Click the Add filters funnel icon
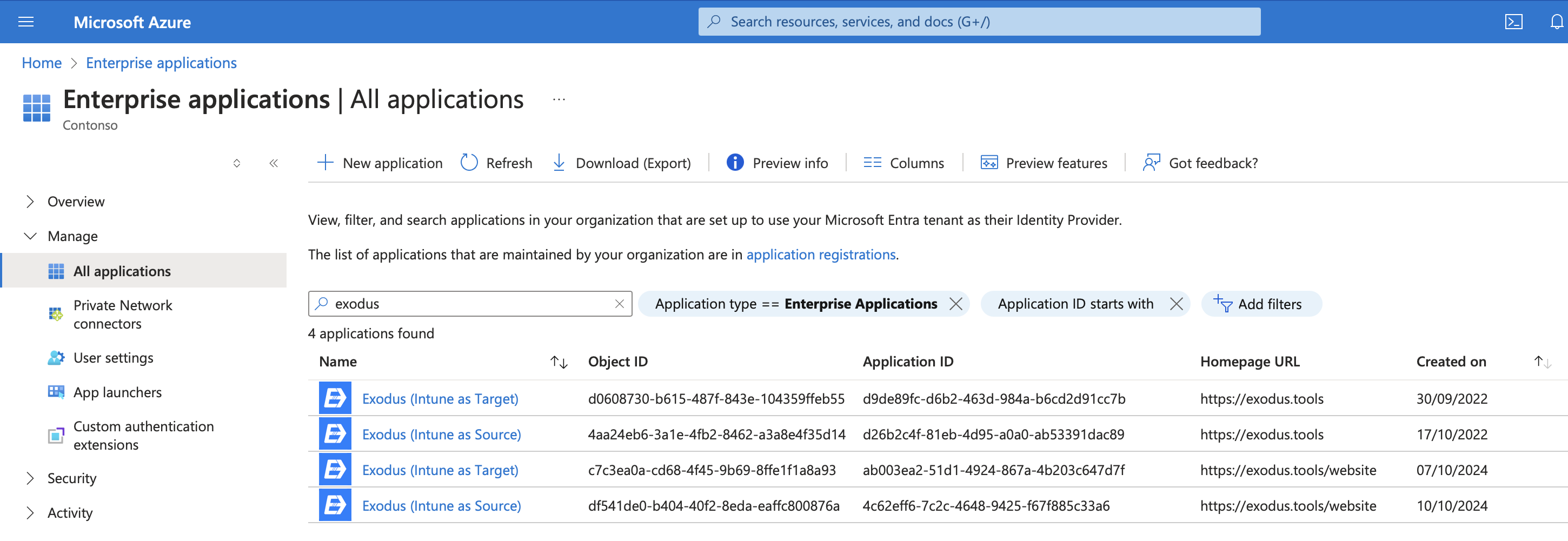This screenshot has height=541, width=1568. (x=1223, y=304)
